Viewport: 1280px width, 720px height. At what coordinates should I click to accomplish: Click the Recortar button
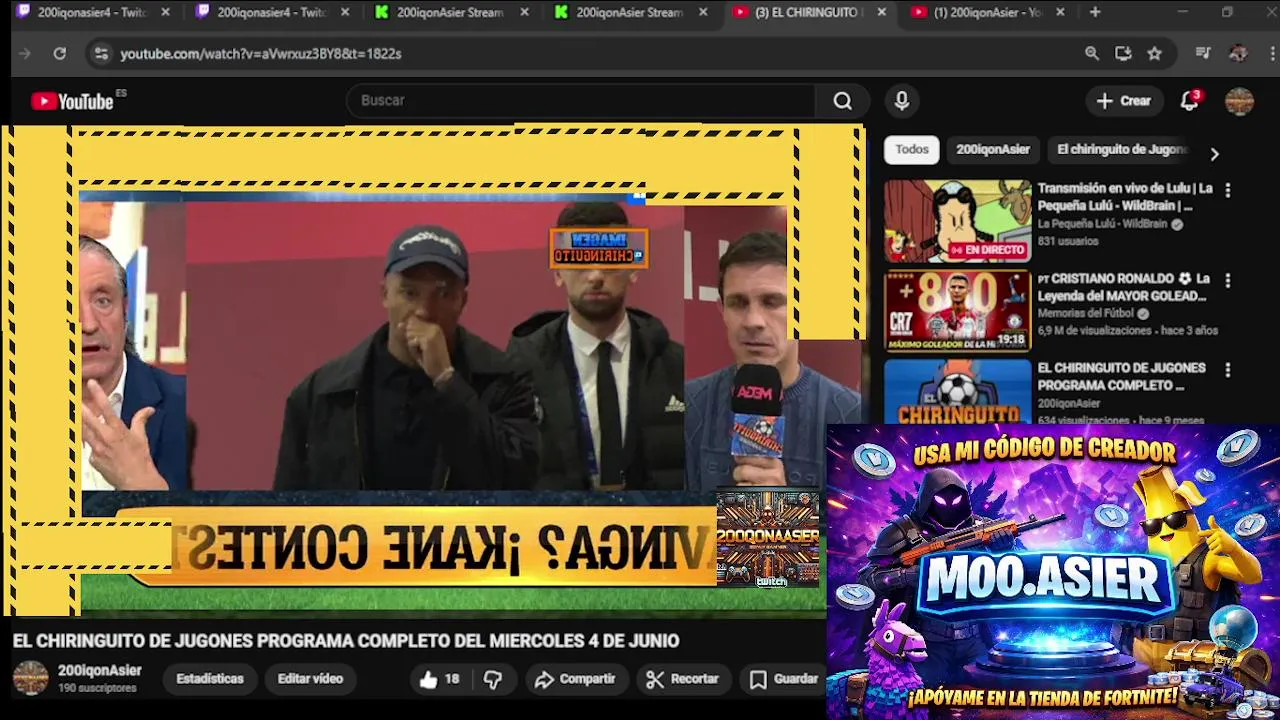click(x=683, y=679)
